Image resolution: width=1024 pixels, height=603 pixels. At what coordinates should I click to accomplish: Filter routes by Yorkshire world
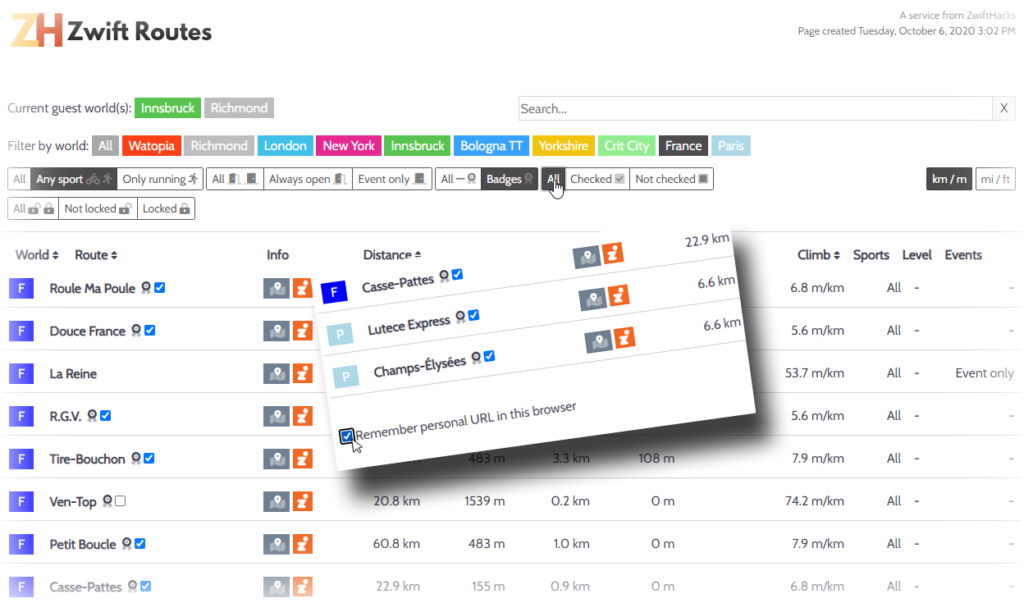[563, 146]
